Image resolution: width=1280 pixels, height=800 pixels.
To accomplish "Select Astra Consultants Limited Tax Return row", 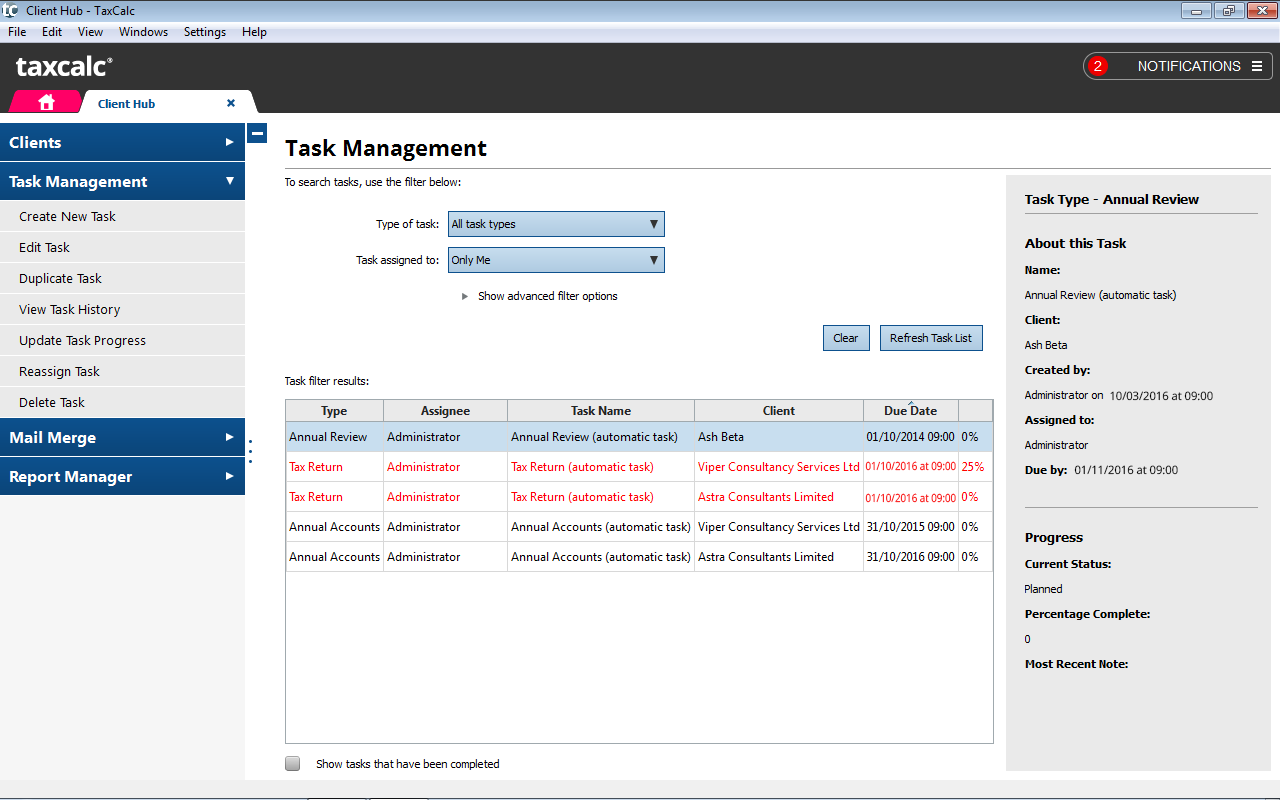I will tap(639, 497).
